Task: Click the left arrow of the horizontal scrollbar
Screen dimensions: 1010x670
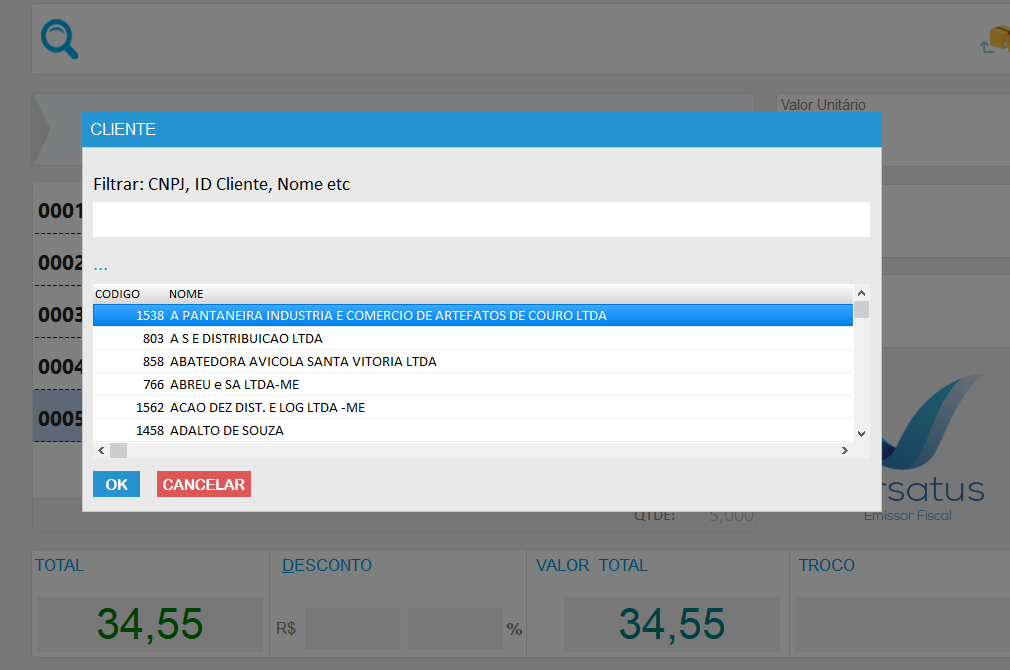Action: pos(101,451)
